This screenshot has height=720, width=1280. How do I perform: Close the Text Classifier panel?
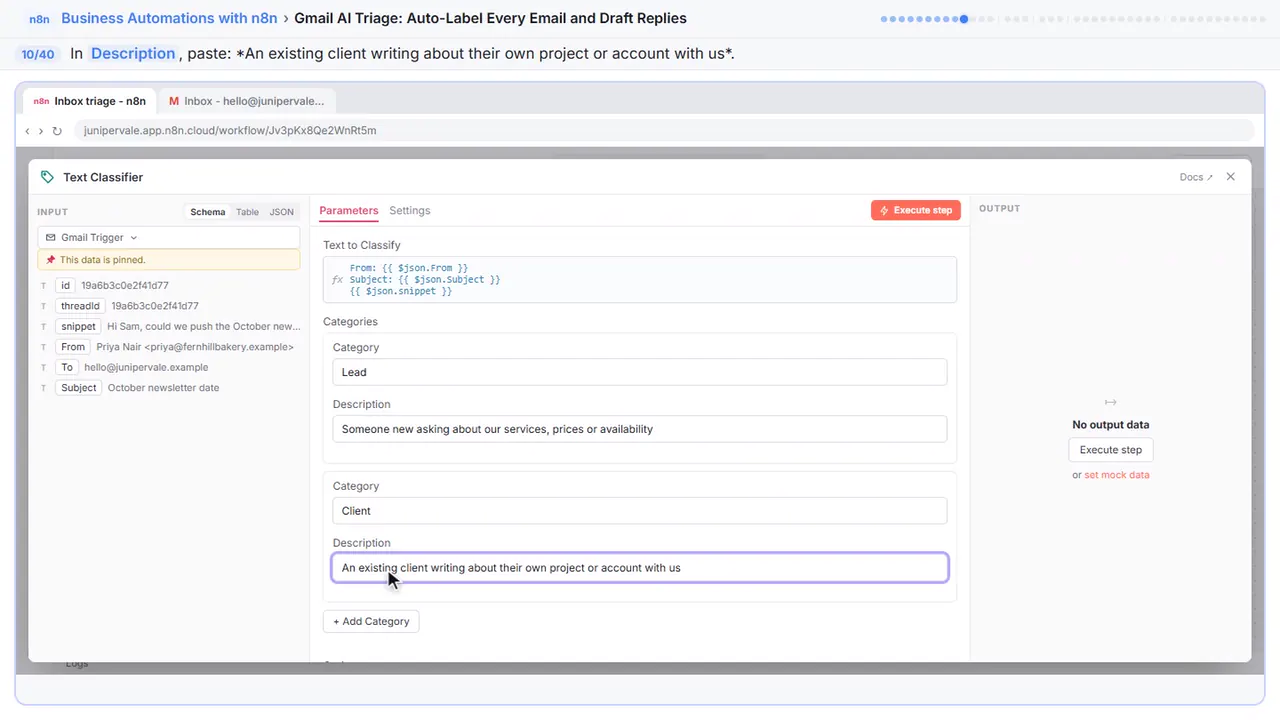(1231, 177)
